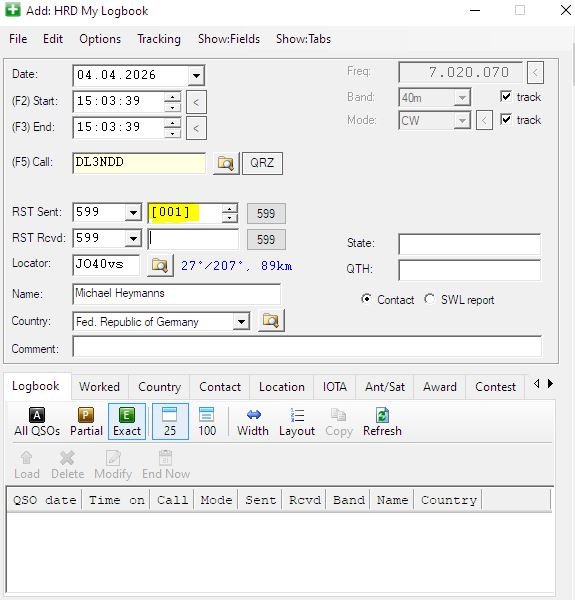The image size is (575, 600).
Task: Show 25 entries in logbook
Action: (x=170, y=422)
